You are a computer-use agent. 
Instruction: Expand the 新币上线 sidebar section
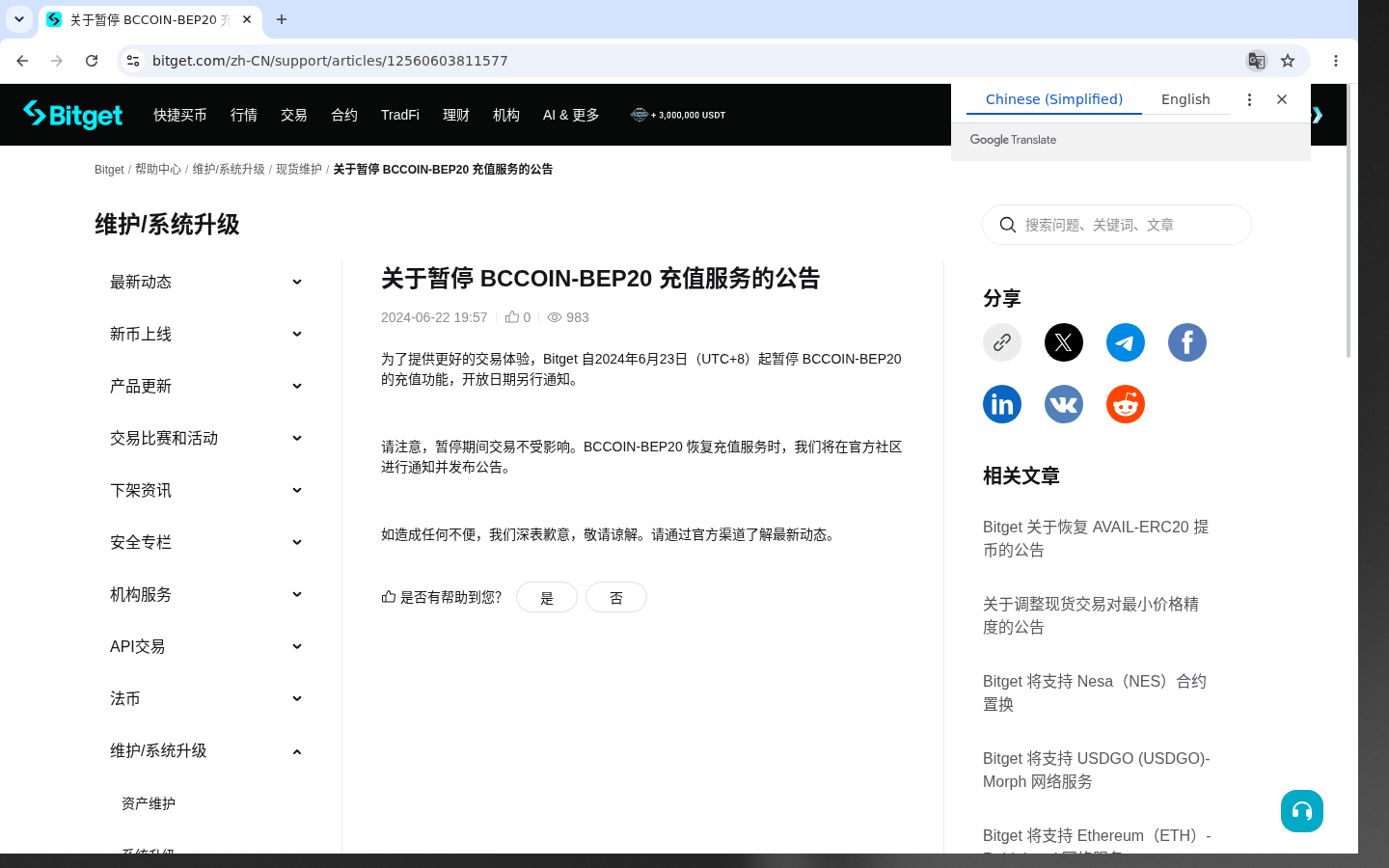tap(206, 334)
